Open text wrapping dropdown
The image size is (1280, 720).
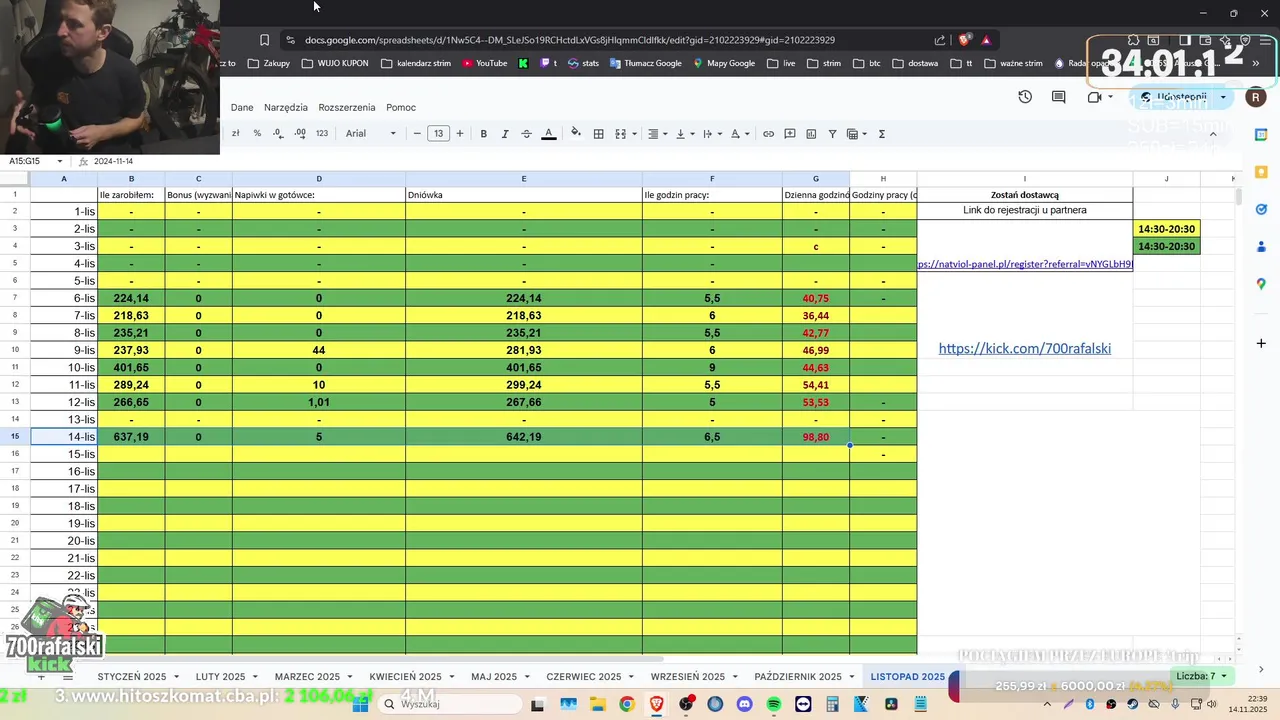tap(711, 133)
